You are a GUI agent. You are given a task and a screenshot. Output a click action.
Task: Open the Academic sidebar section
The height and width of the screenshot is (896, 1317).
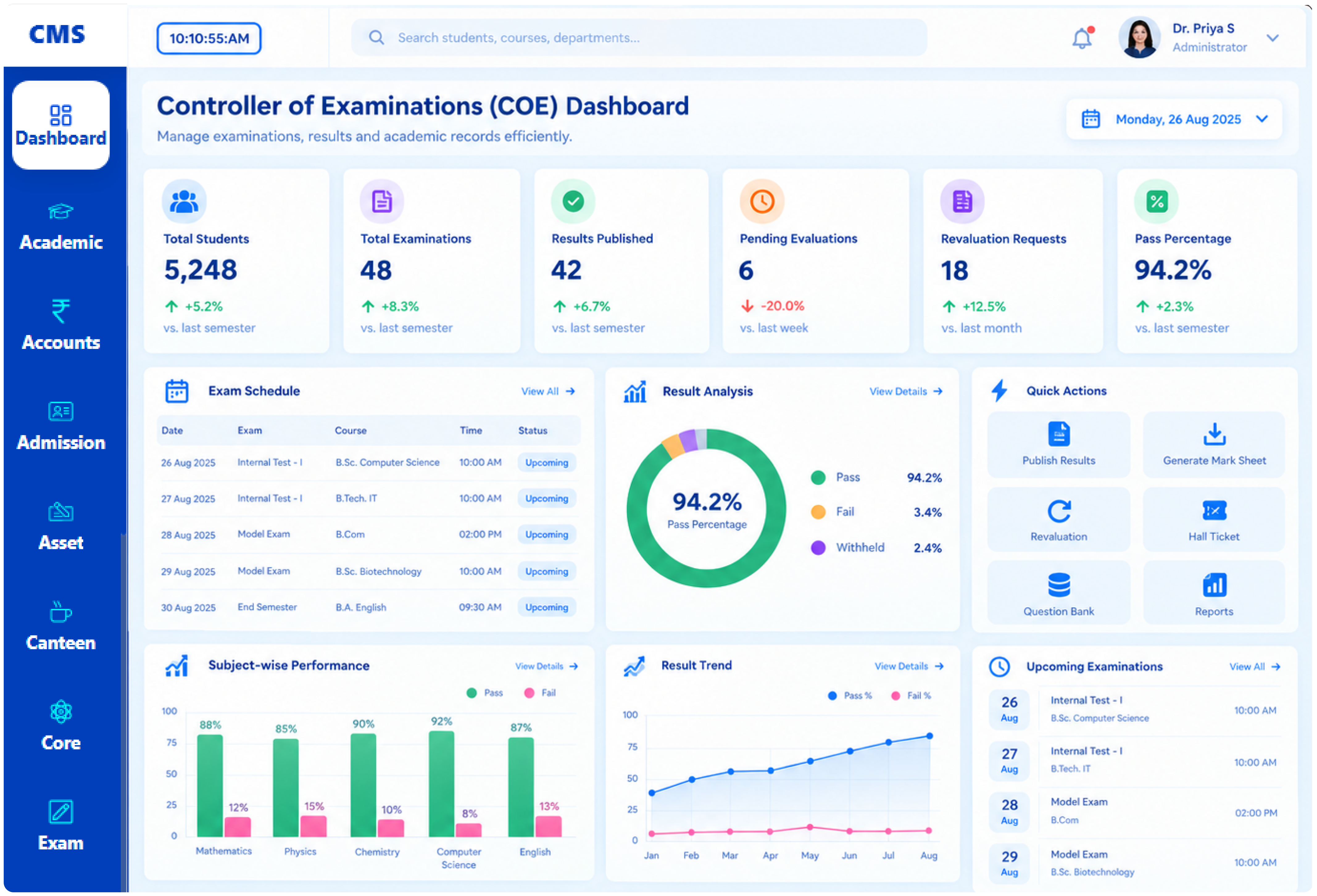[61, 227]
